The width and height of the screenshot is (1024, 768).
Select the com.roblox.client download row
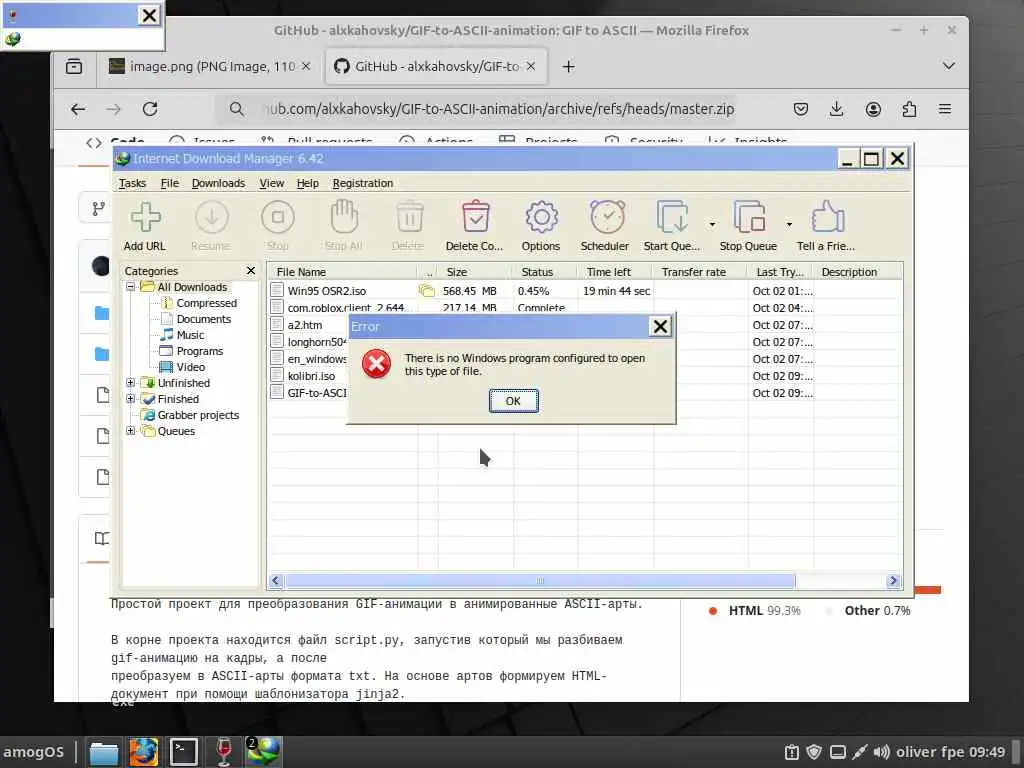586,308
